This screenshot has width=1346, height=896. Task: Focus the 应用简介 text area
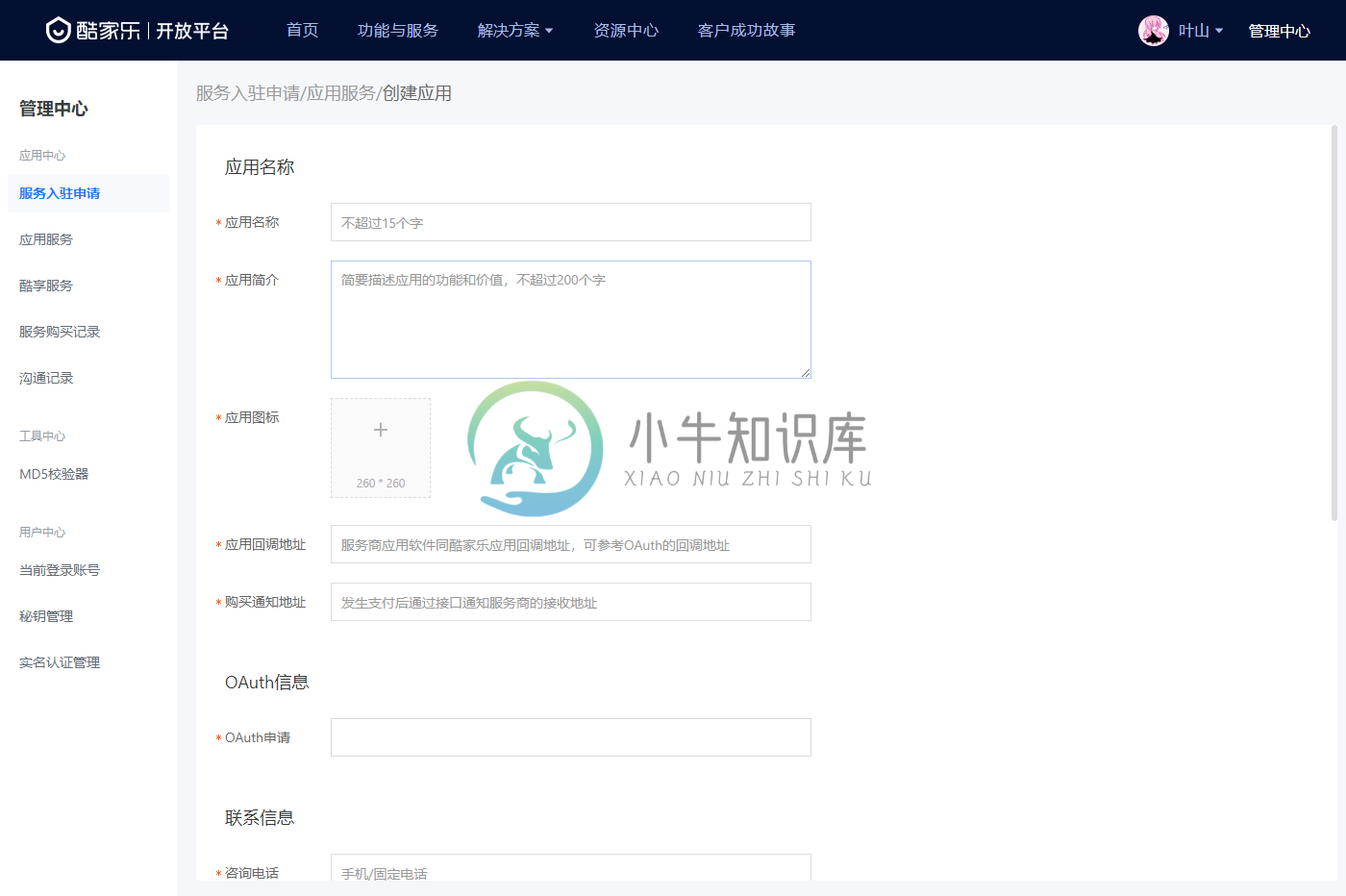click(x=571, y=319)
